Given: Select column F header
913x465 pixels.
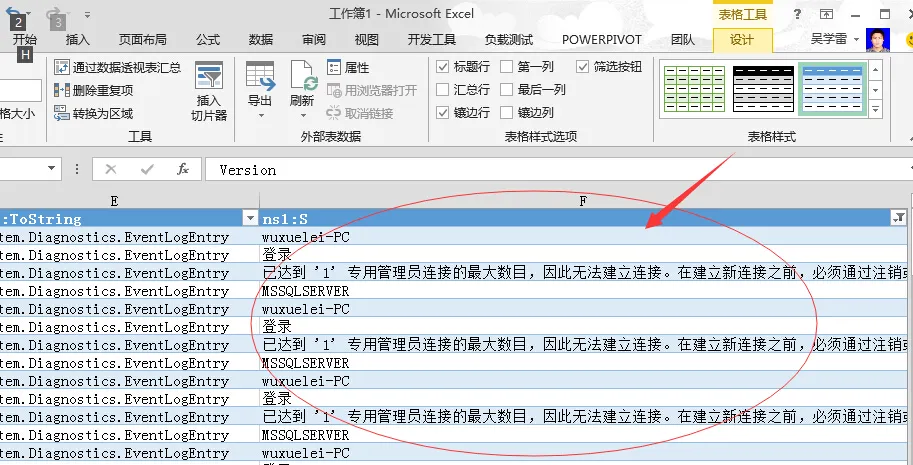Looking at the screenshot, I should point(582,201).
